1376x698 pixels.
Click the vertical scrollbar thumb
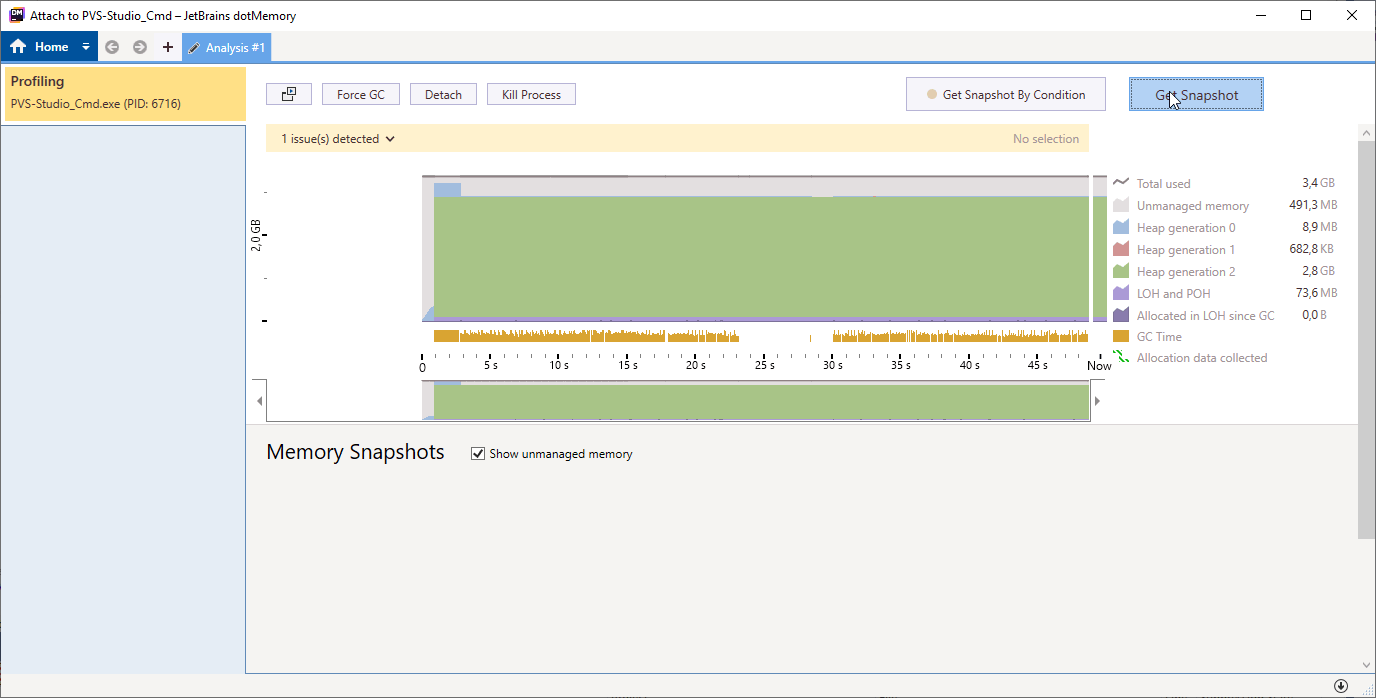pyautogui.click(x=1366, y=340)
